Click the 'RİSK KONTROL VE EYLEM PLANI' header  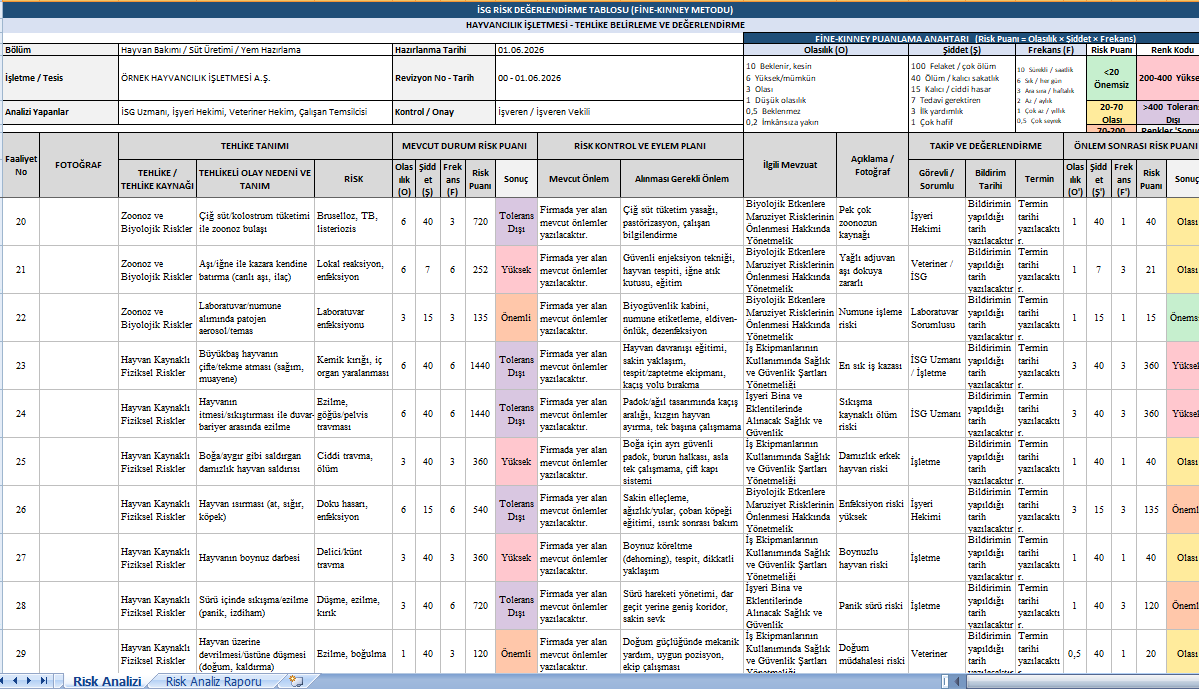pyautogui.click(x=640, y=145)
